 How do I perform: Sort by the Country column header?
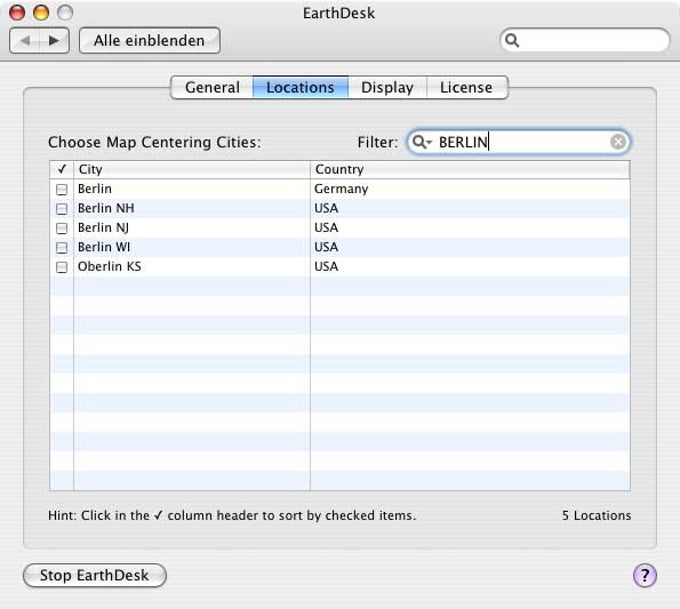[x=470, y=169]
